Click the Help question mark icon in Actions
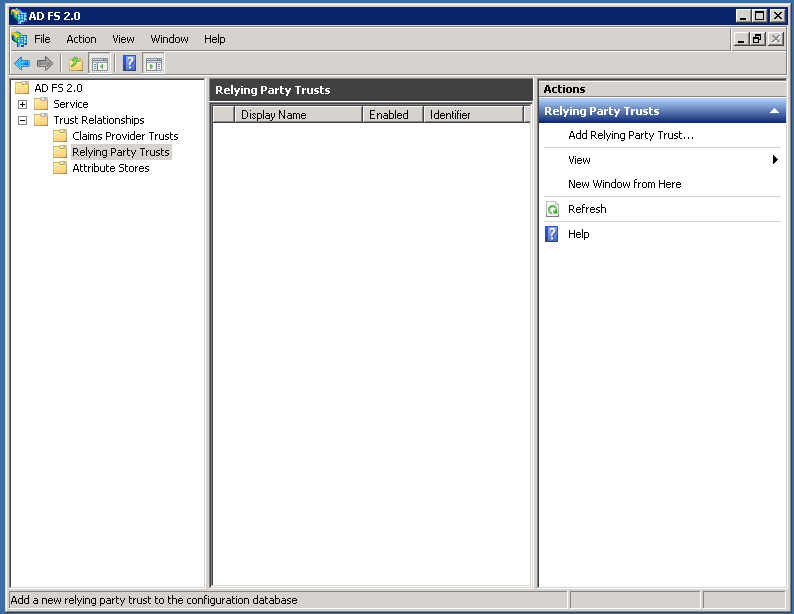The height and width of the screenshot is (614, 794). pos(551,234)
